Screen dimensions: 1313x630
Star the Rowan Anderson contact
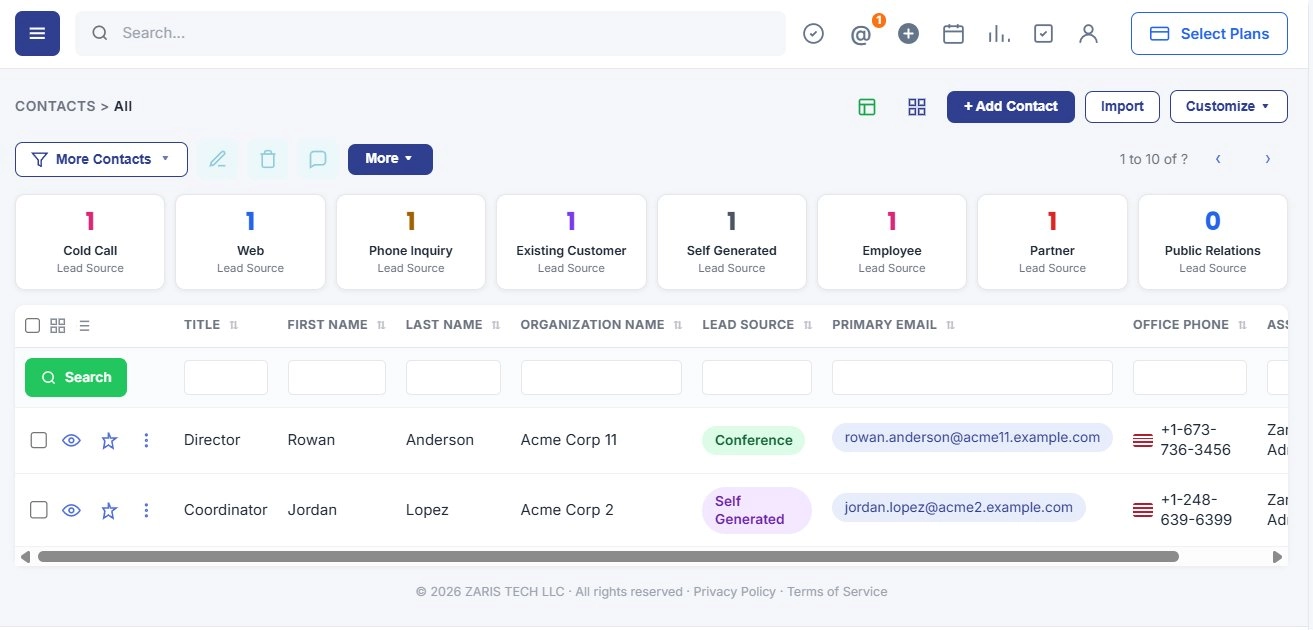109,440
